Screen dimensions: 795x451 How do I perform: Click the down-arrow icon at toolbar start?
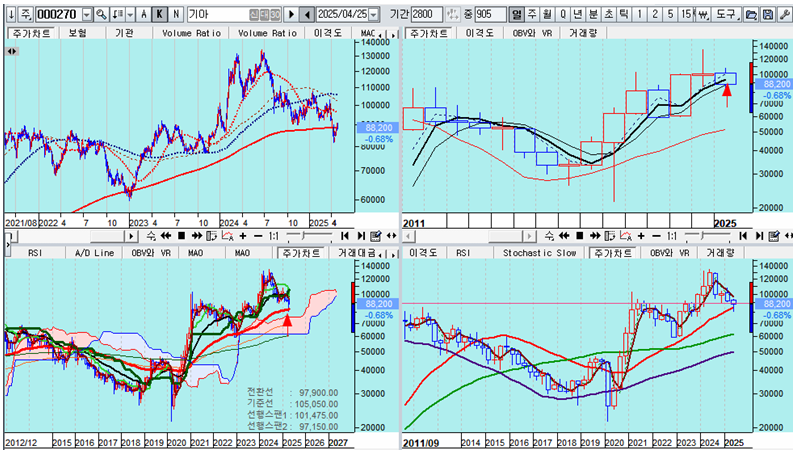11,14
